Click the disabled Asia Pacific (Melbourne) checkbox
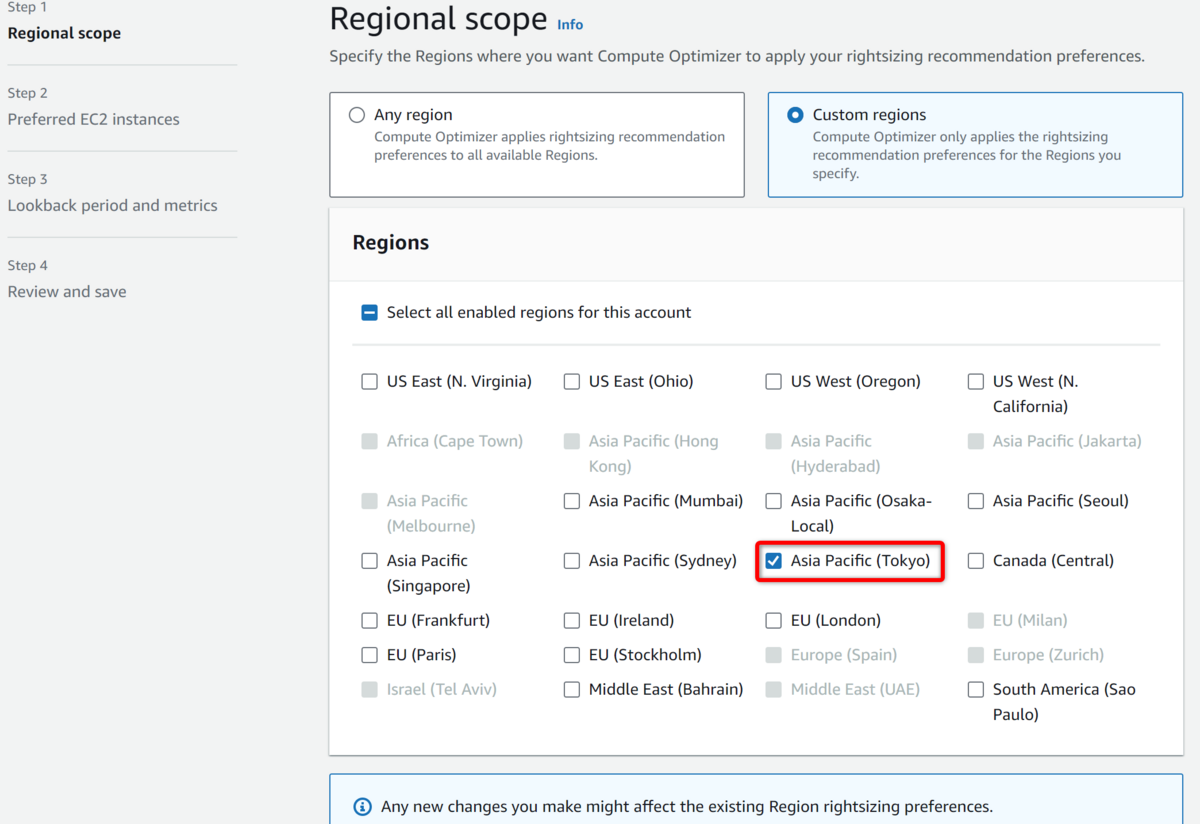 coord(369,501)
